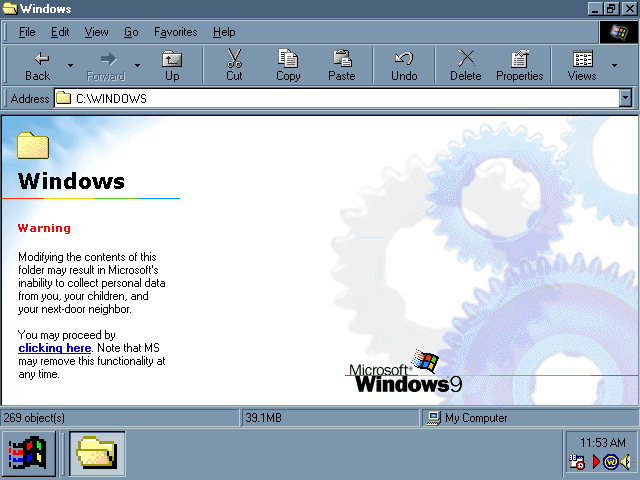The image size is (640, 480).
Task: Open the Start button with Windows flag
Action: tap(28, 453)
